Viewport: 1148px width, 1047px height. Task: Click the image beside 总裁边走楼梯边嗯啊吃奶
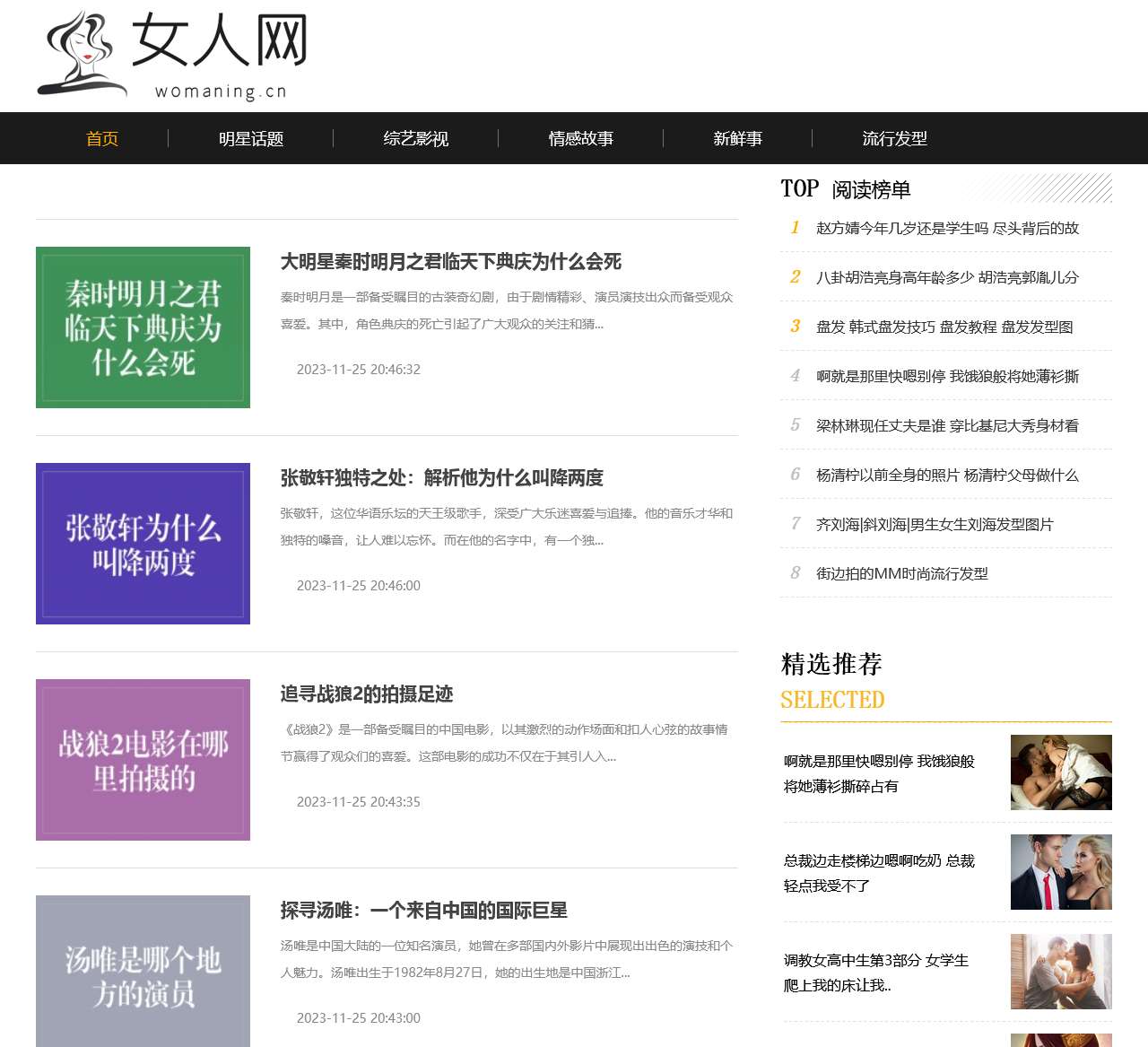coord(1061,872)
